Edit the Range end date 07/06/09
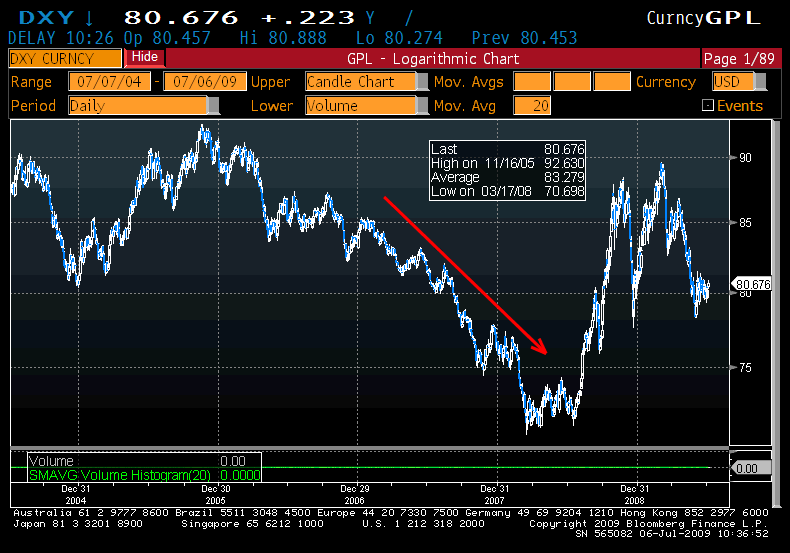This screenshot has width=790, height=553. coord(205,82)
